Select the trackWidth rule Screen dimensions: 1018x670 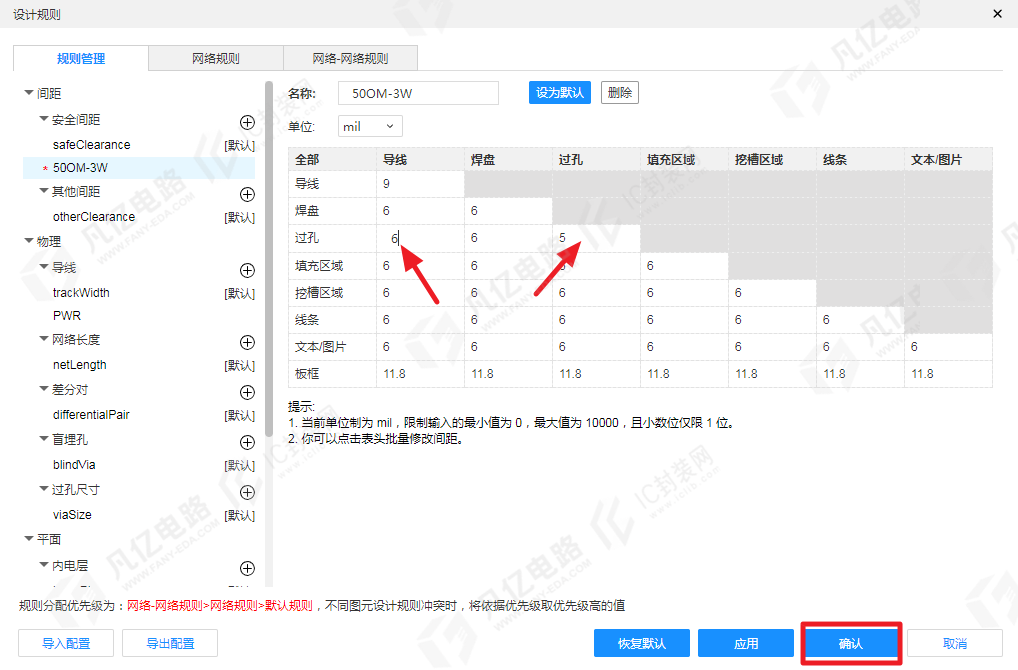(81, 293)
